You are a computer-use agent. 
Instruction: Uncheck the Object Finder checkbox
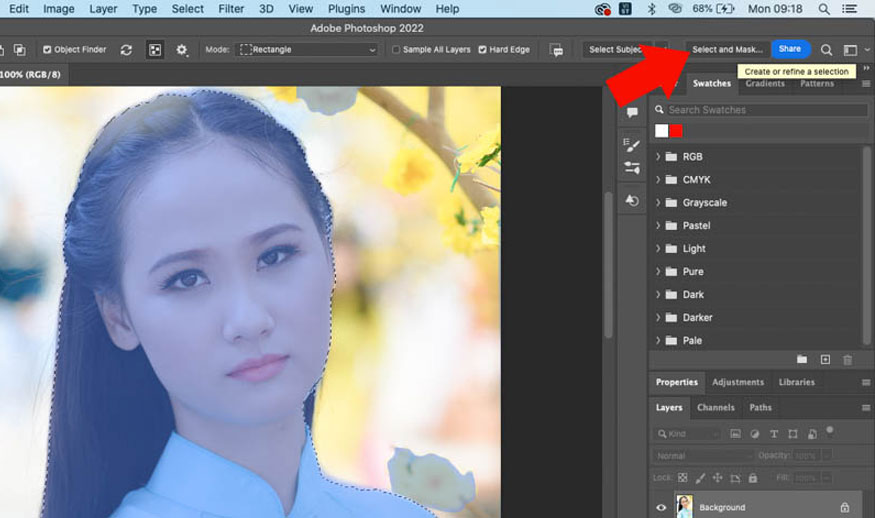coord(47,50)
